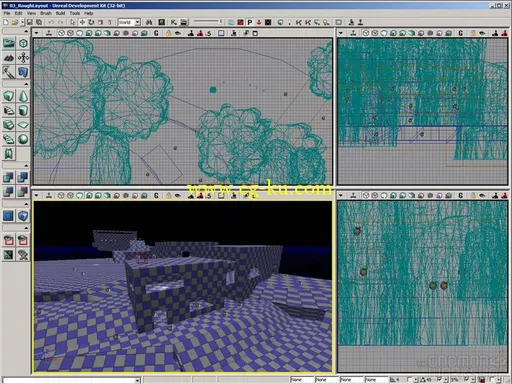Select the Translate widget mode icon
The image size is (512, 384).
(x=82, y=22)
